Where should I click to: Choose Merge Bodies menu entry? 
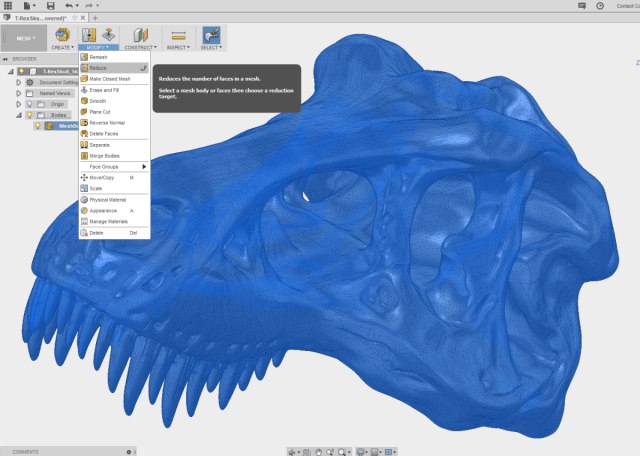(114, 156)
